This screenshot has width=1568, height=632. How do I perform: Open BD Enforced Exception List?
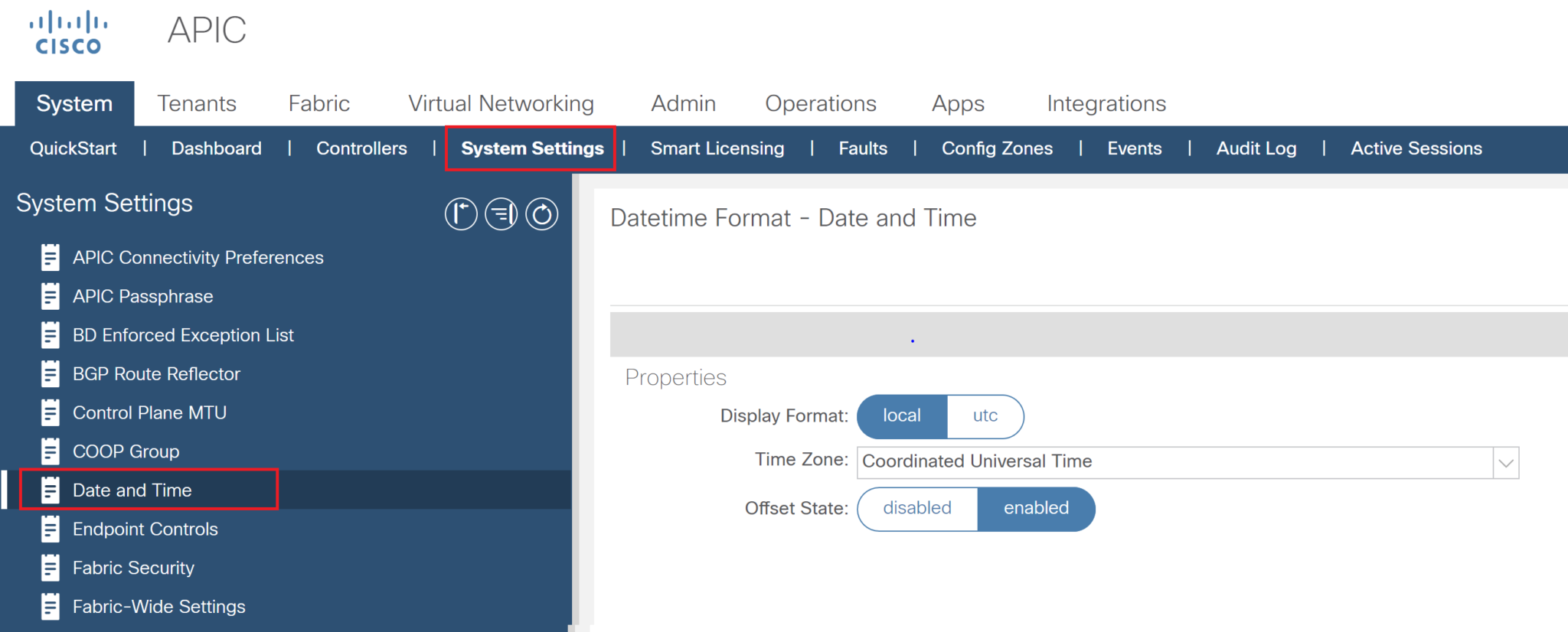[x=183, y=335]
